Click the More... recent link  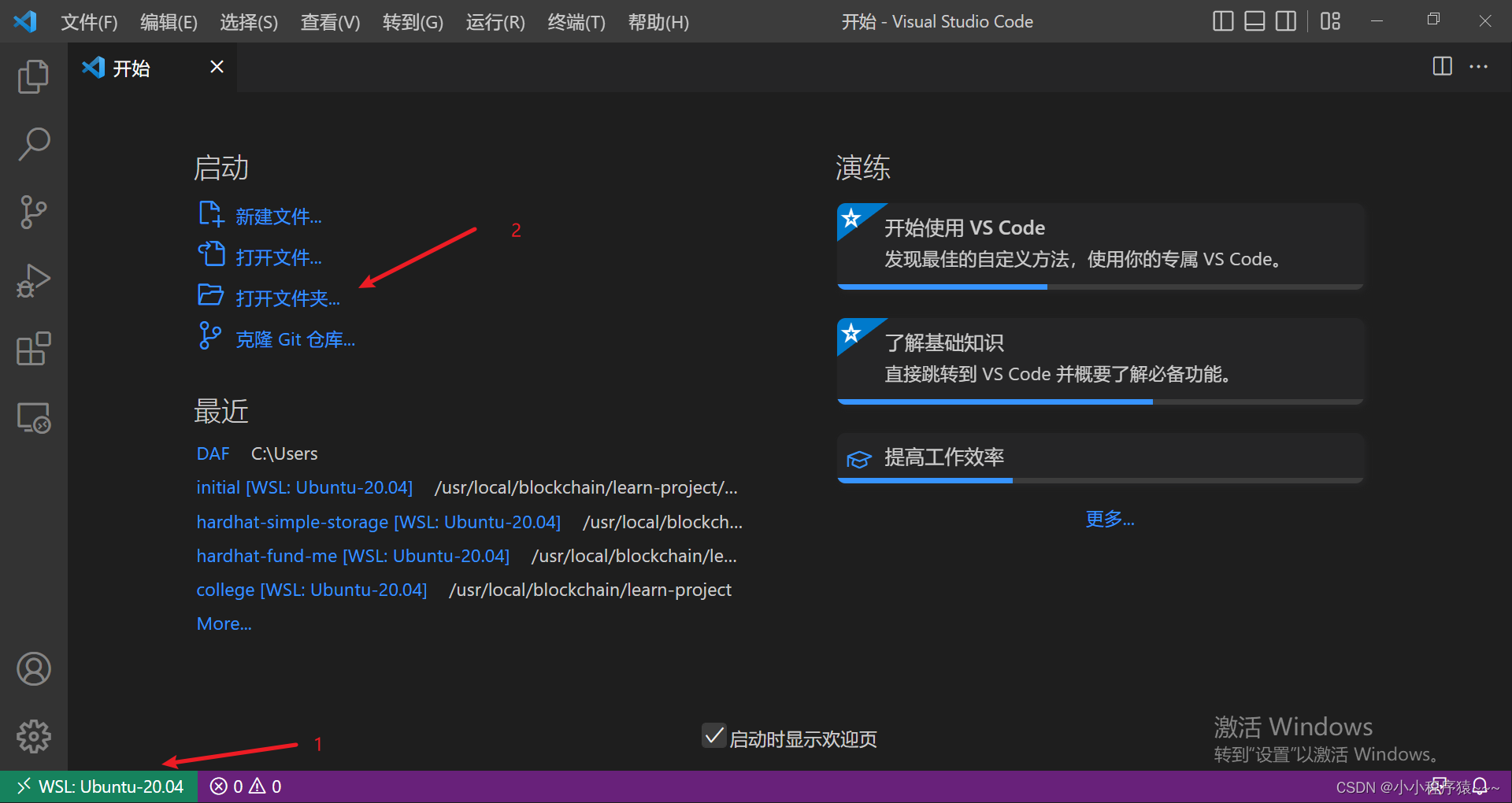pyautogui.click(x=224, y=624)
